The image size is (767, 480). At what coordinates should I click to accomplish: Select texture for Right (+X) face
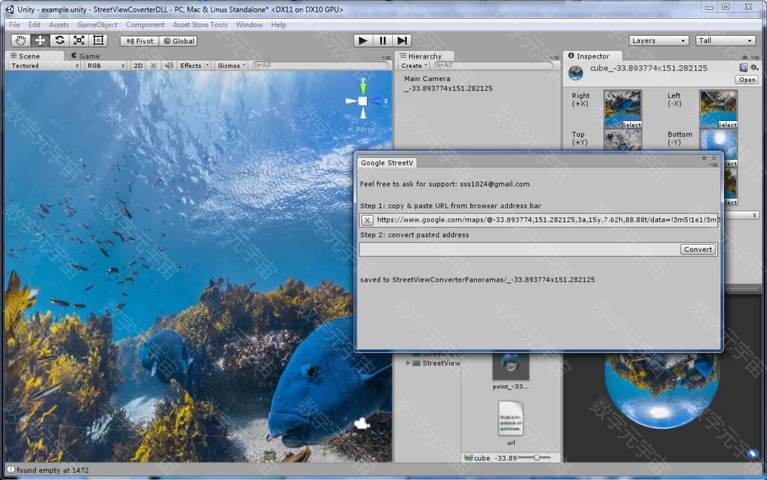(x=631, y=125)
